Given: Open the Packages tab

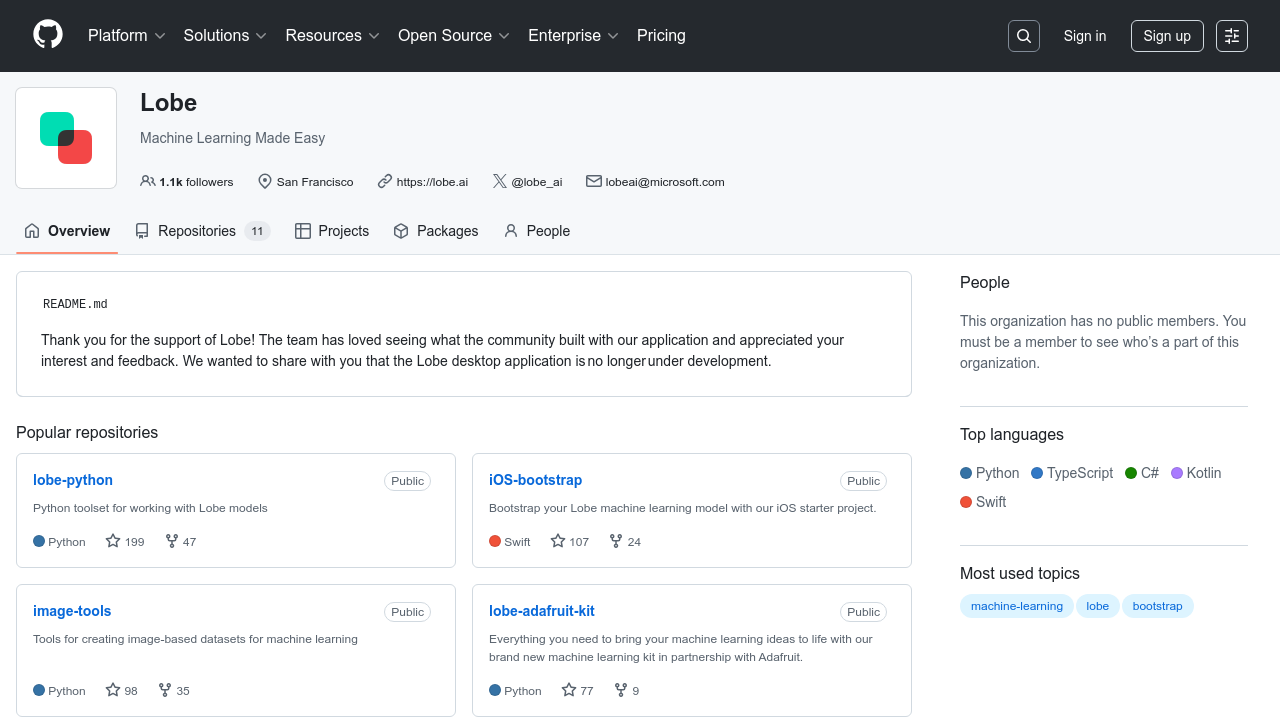Looking at the screenshot, I should (436, 231).
